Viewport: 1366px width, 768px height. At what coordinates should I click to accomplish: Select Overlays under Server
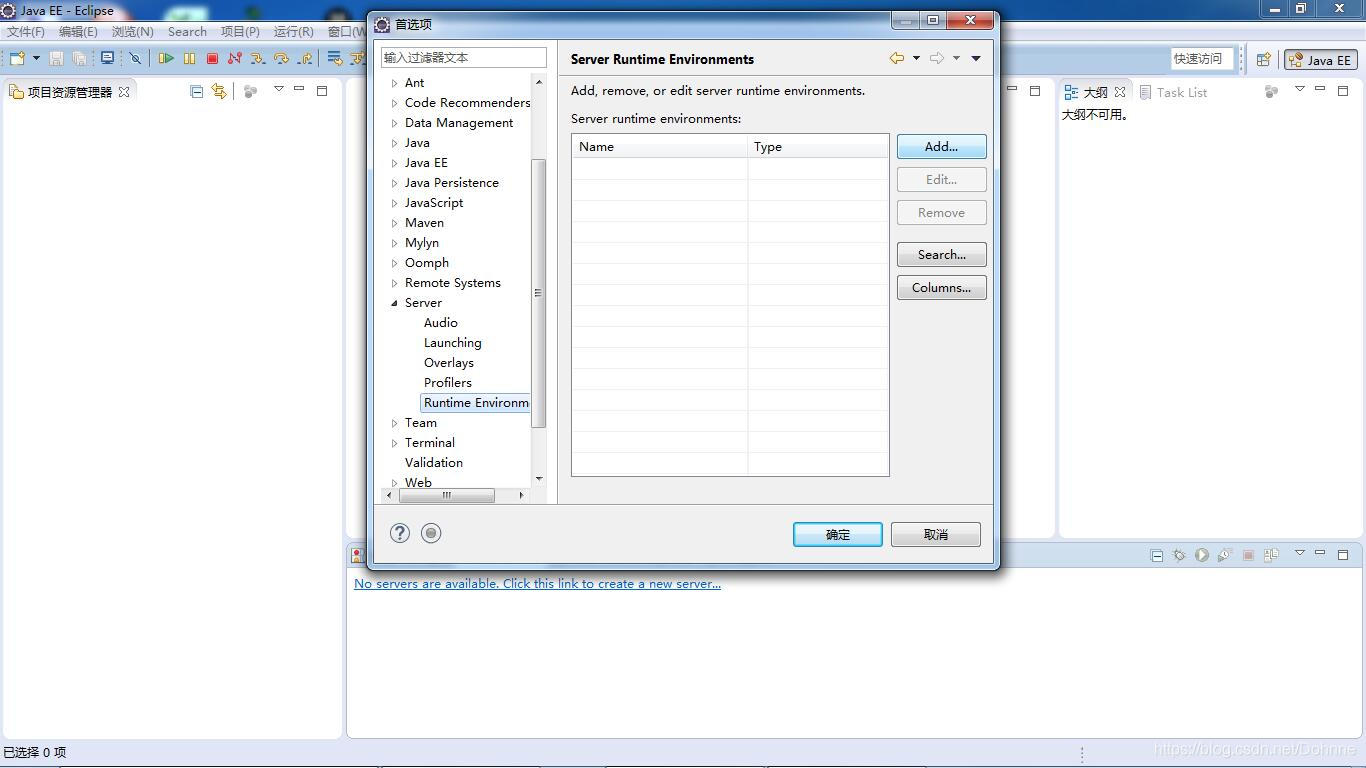[448, 363]
